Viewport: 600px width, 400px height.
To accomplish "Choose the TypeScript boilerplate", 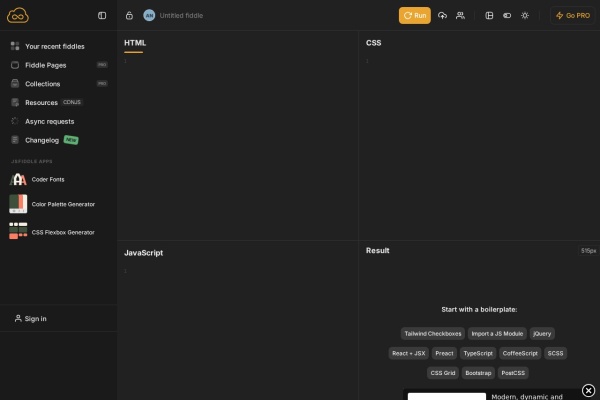I will point(478,353).
